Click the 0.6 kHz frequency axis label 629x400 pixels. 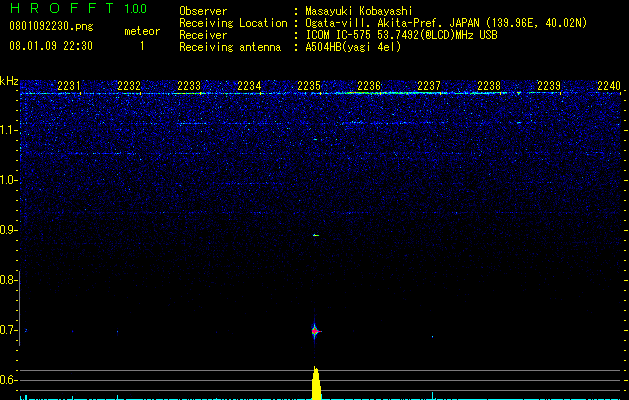pyautogui.click(x=9, y=380)
